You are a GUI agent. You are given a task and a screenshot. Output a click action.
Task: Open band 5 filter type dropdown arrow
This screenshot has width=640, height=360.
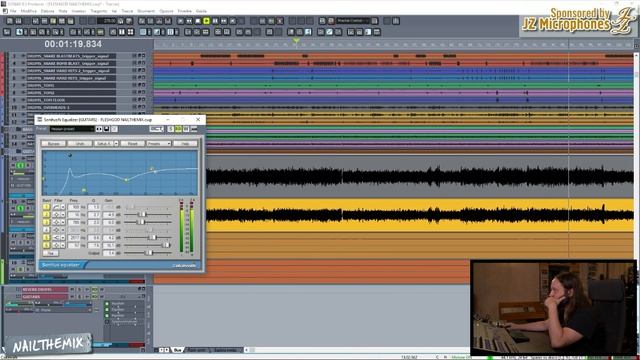point(63,238)
